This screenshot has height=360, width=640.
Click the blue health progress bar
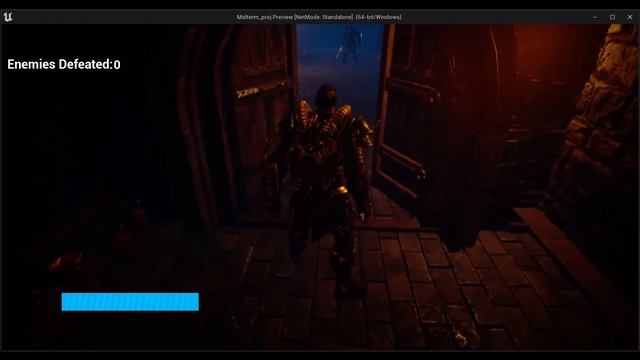pos(130,302)
